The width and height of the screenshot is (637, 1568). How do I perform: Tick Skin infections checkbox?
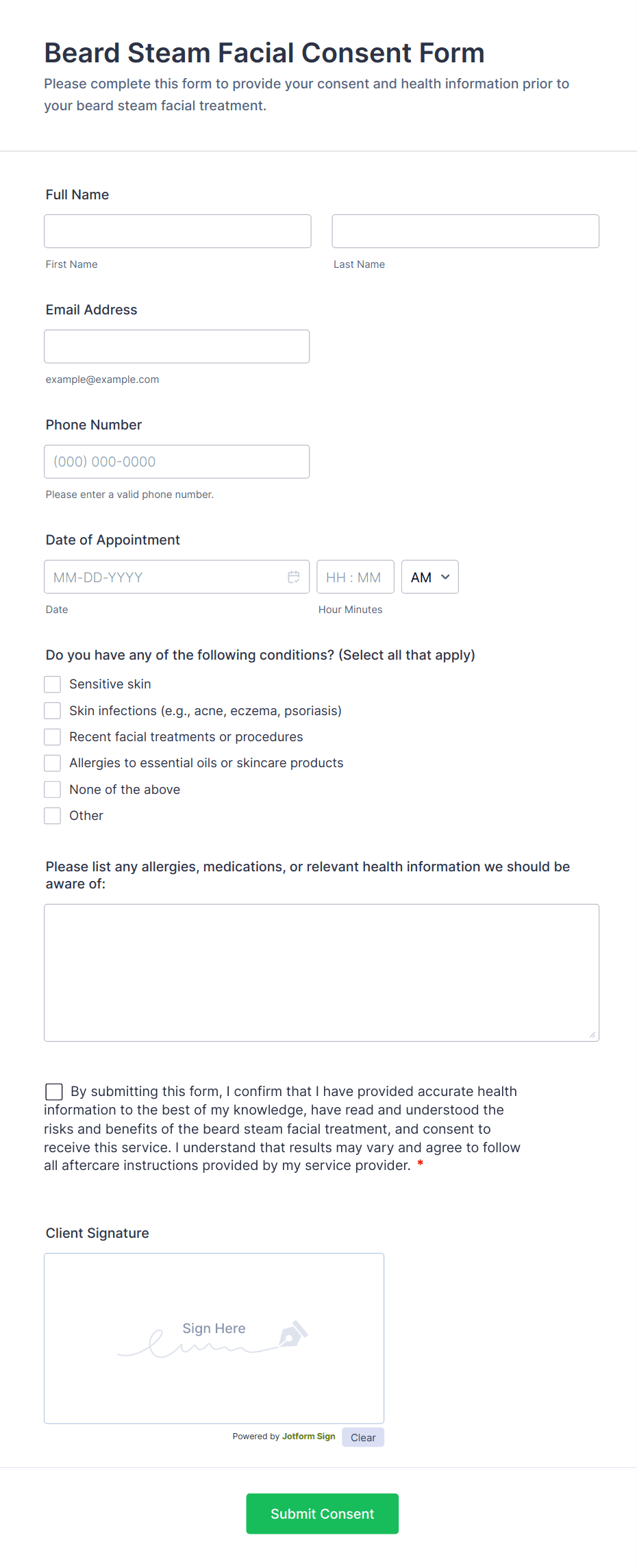(53, 710)
